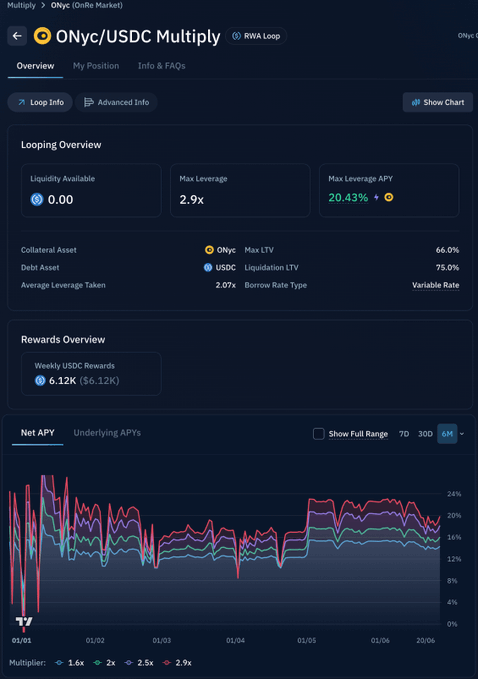Viewport: 478px width, 679px height.
Task: Click the 01/04 date on chart axis
Action: pyautogui.click(x=235, y=640)
